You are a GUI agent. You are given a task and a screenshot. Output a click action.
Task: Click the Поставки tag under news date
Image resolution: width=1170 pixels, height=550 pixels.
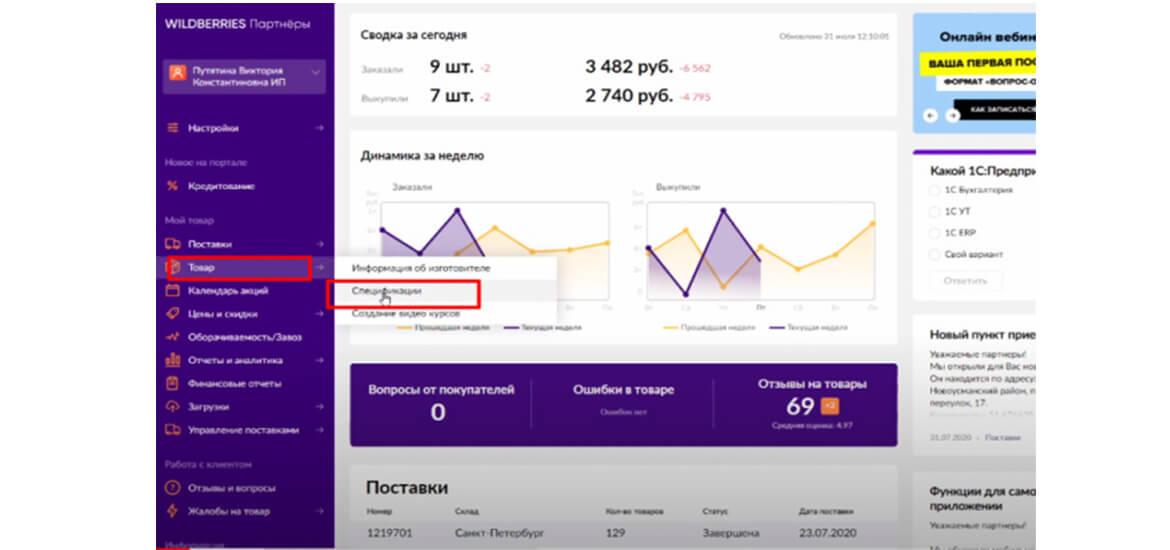point(1002,437)
